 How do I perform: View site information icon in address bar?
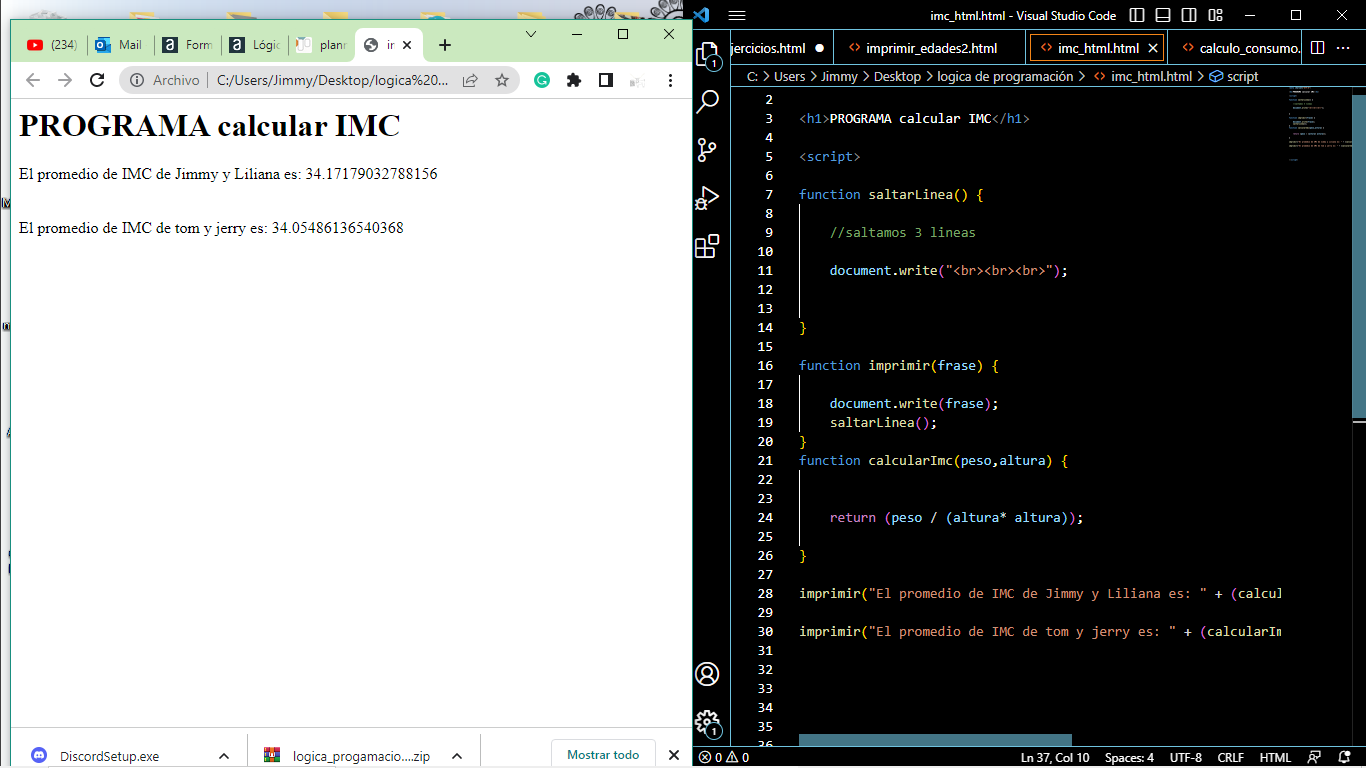[137, 80]
